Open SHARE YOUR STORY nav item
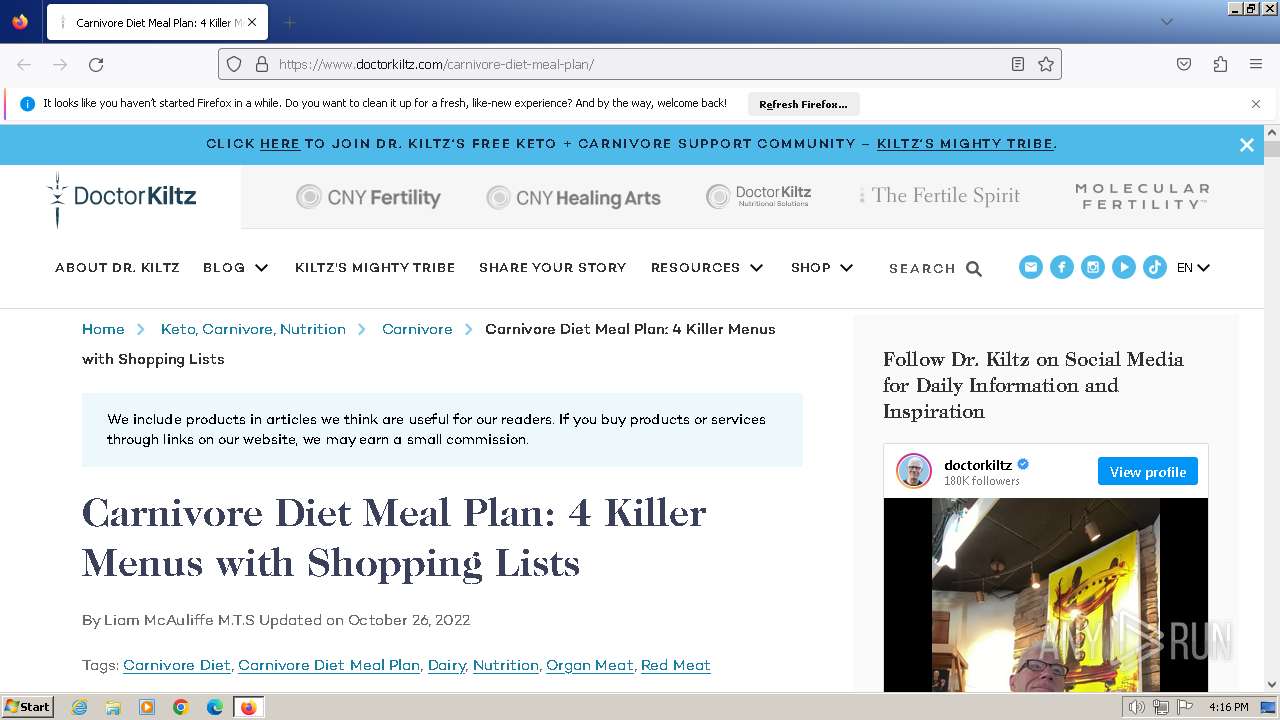The width and height of the screenshot is (1280, 720). click(x=552, y=268)
